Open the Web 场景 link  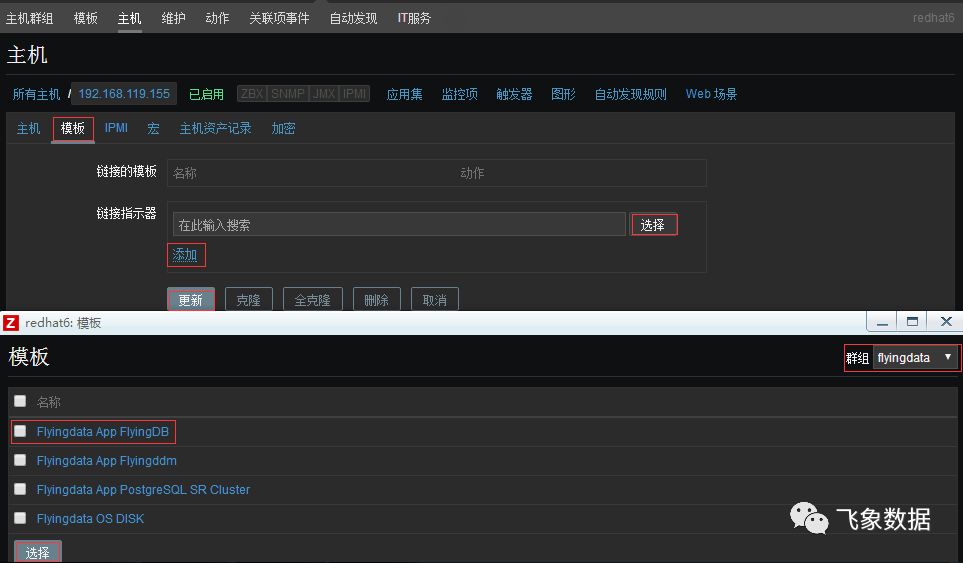click(x=711, y=94)
